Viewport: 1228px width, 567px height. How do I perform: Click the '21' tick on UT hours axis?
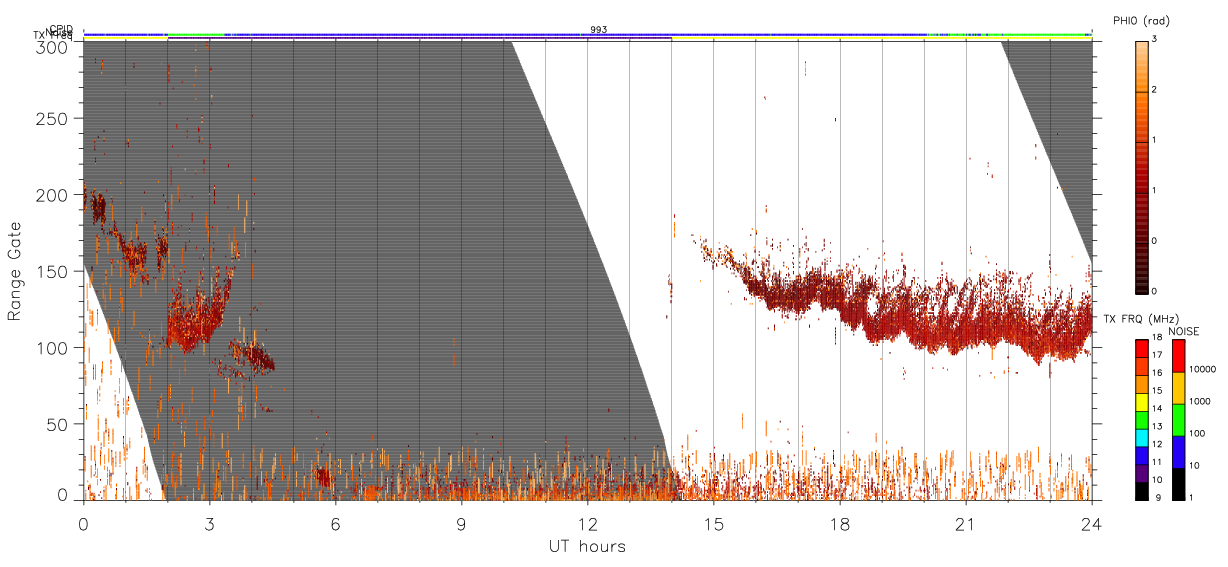[965, 523]
